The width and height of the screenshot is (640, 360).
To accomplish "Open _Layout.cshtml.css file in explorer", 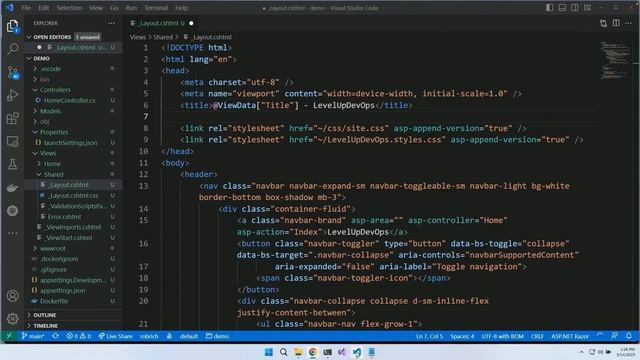I will (x=73, y=196).
